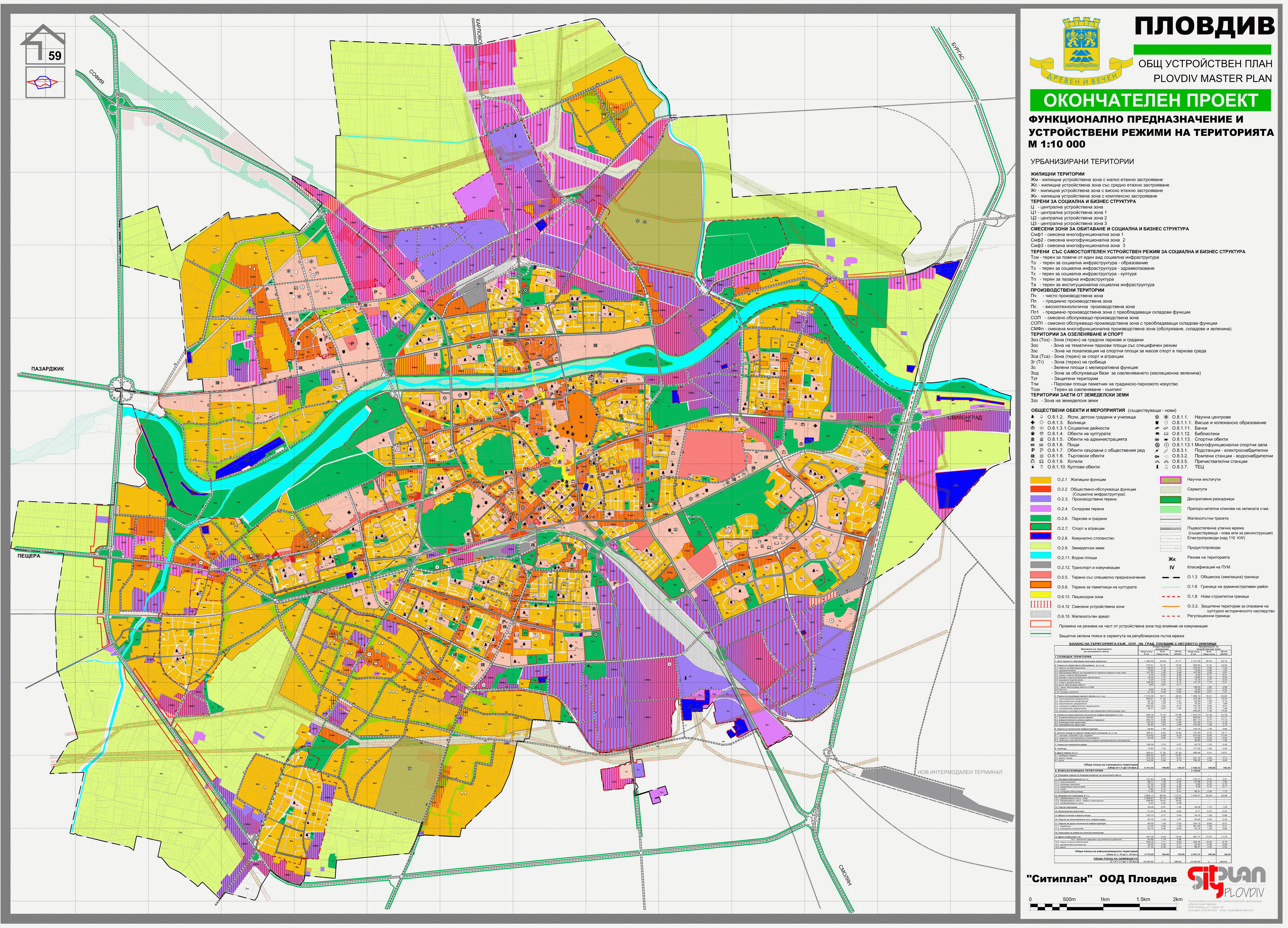
Task: Click the СМОЛЯН road direction label
Action: coord(846,875)
